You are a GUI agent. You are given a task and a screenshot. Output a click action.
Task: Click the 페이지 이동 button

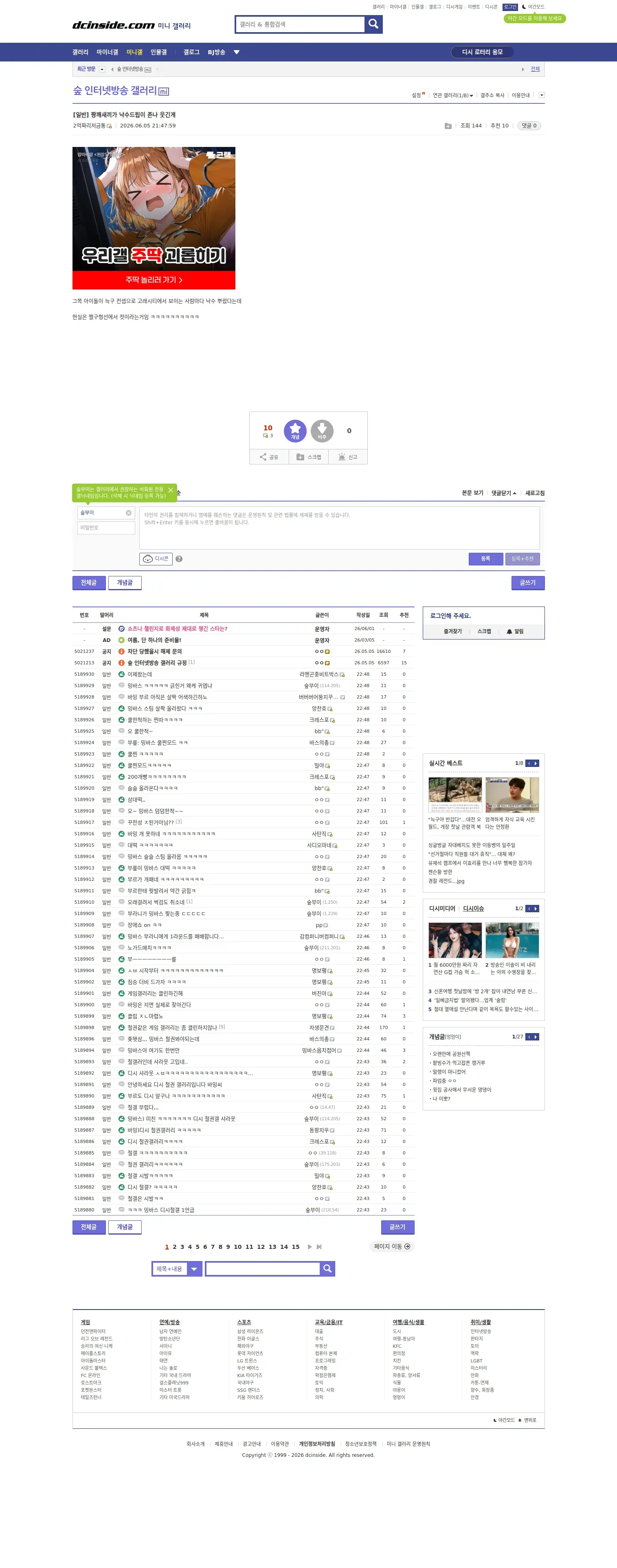coord(392,1246)
